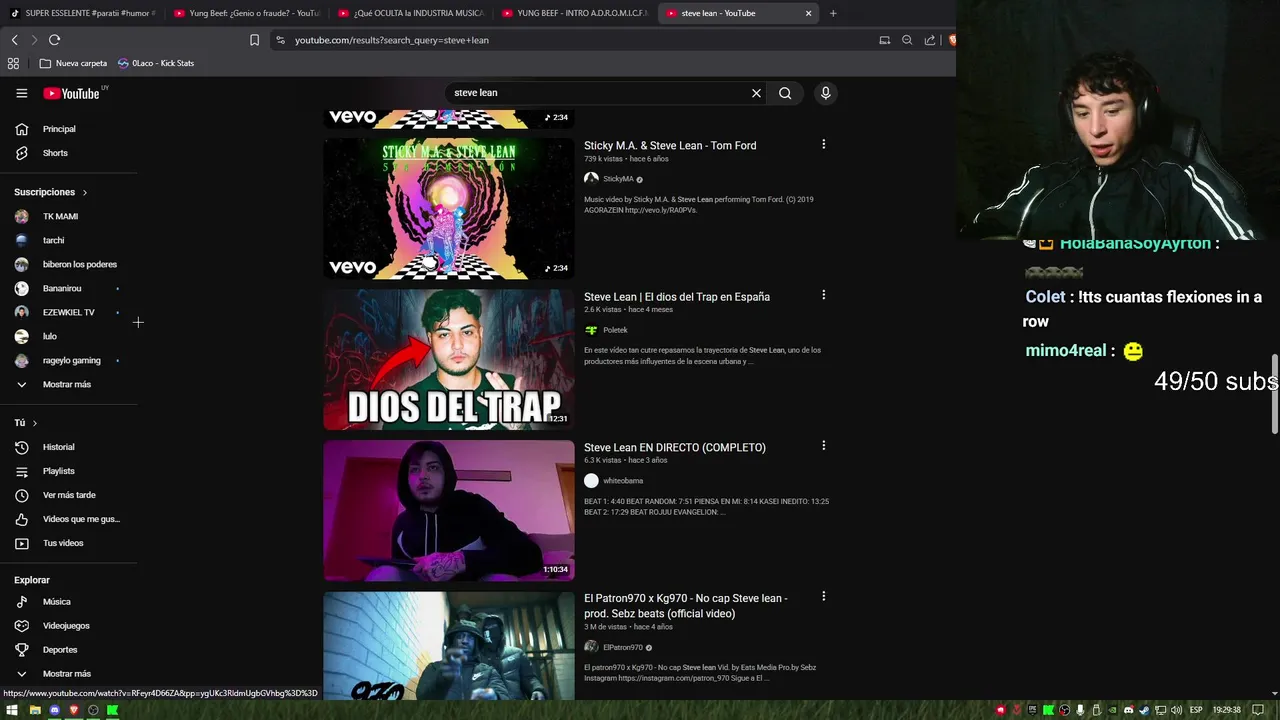
Task: Bookmark this page with the bookmark icon
Action: [x=254, y=40]
